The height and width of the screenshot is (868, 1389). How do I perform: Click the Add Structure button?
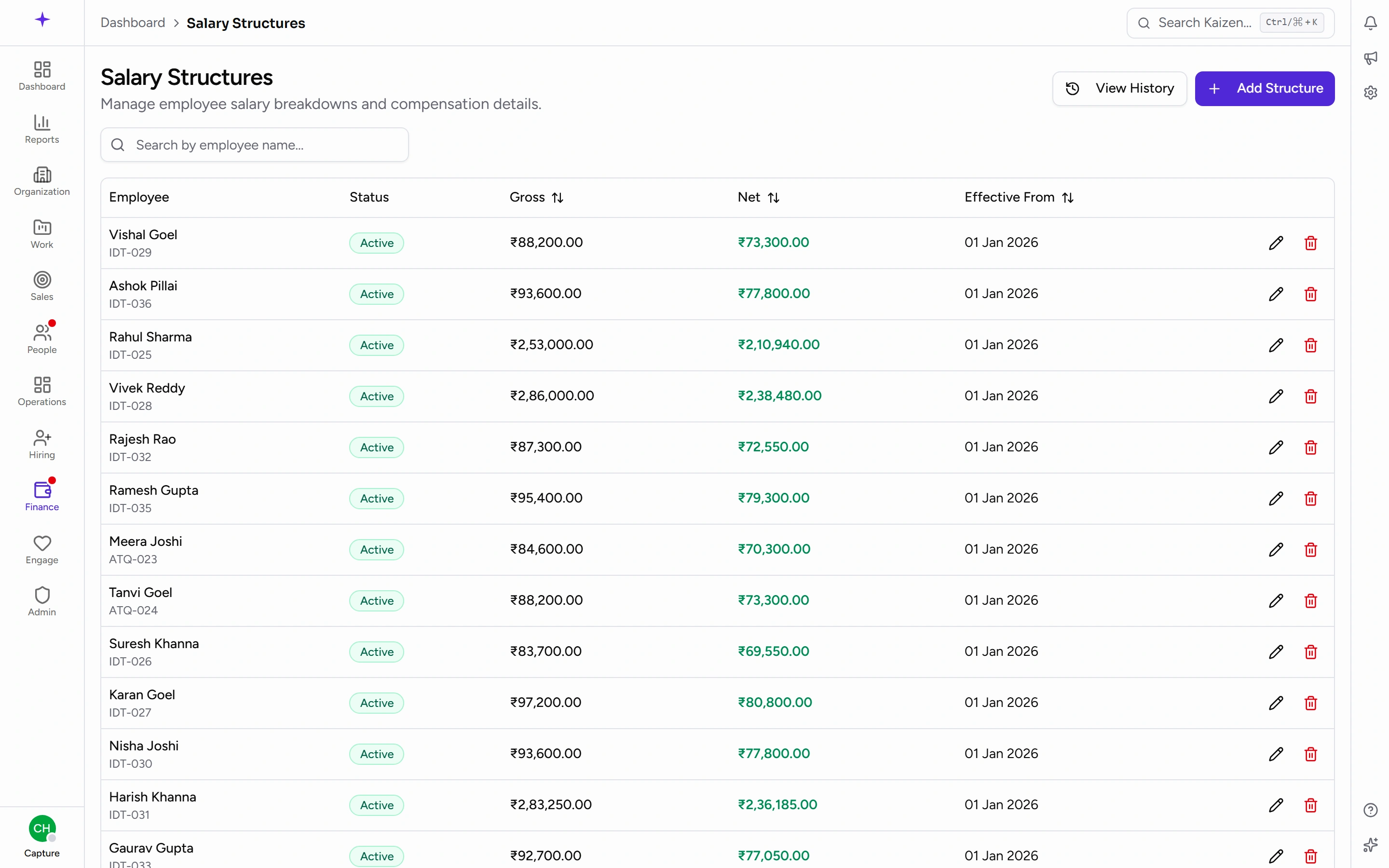coord(1265,88)
